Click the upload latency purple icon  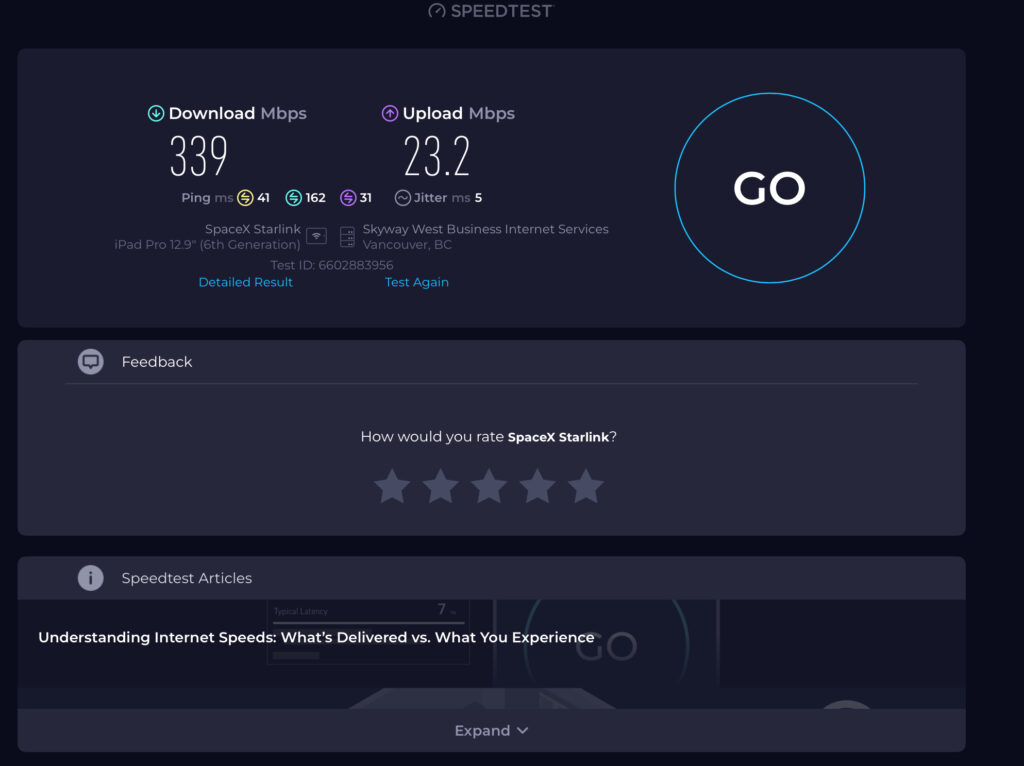click(x=348, y=197)
